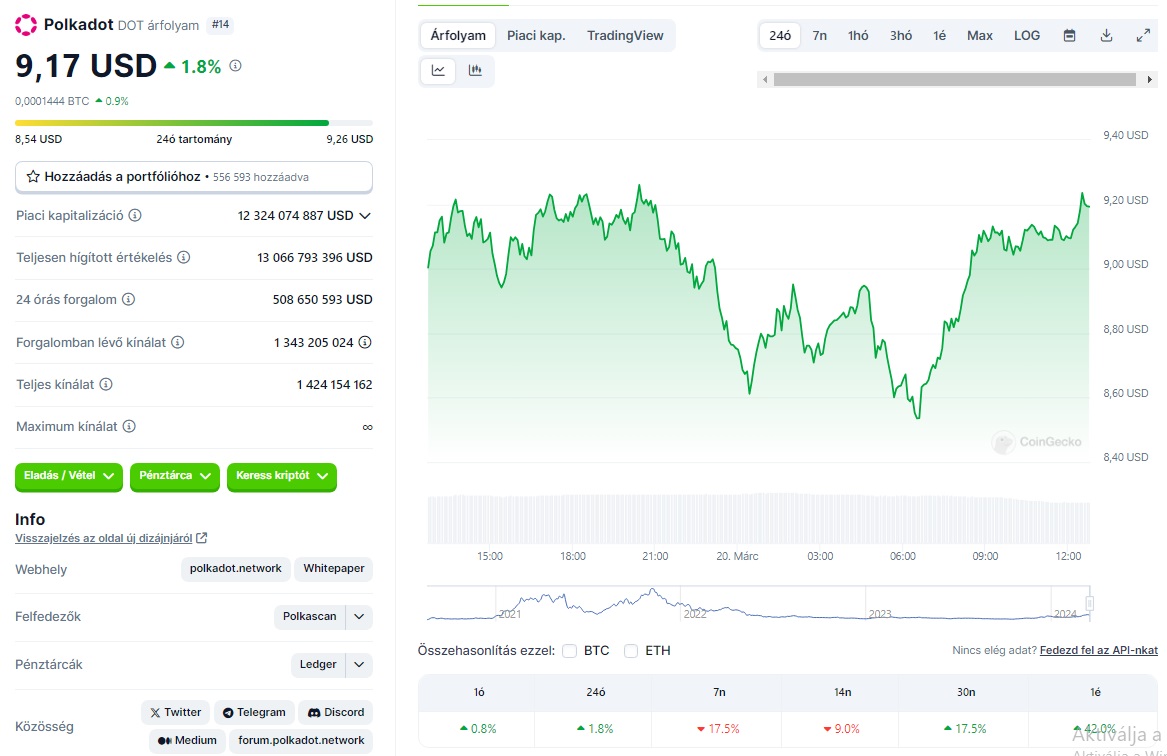Show info for 24 órás forgalom
1167x756 pixels.
point(129,300)
